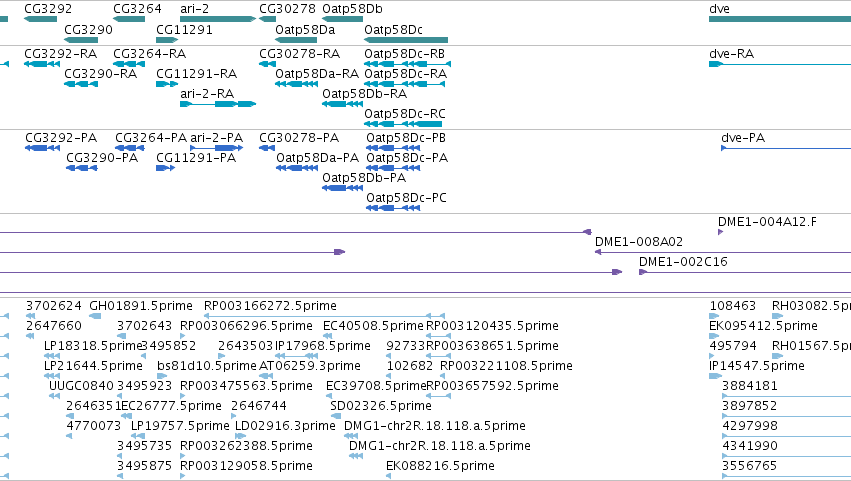
Task: Select the CG3290 gene label
Action: point(88,29)
